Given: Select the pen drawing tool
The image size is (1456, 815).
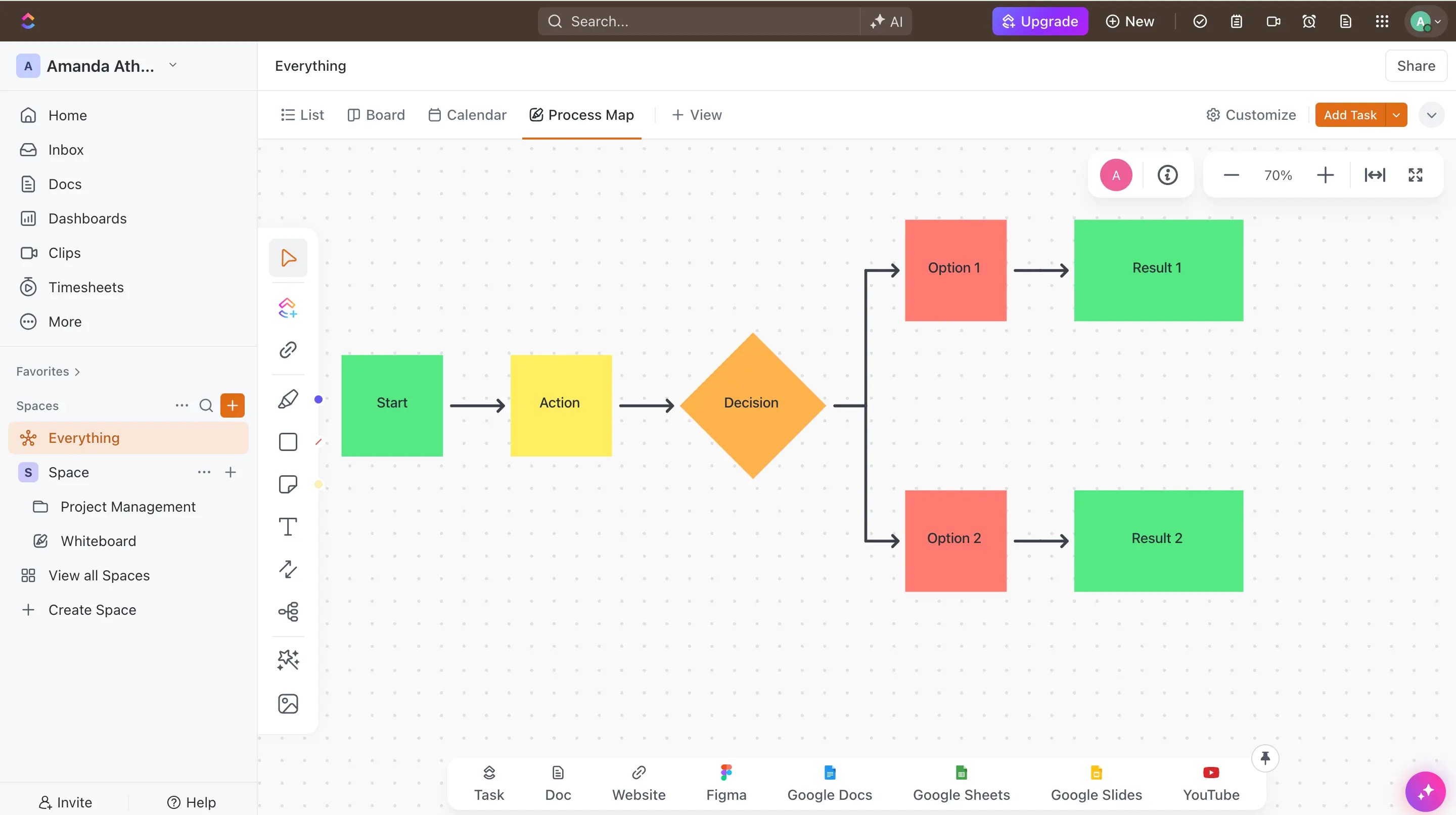Looking at the screenshot, I should [288, 399].
